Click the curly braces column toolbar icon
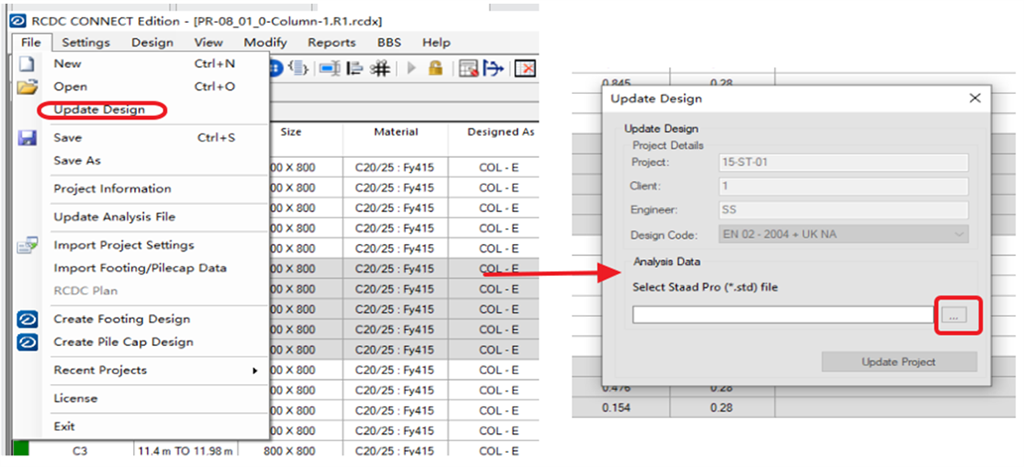Screen dimensions: 1024x467 pyautogui.click(x=298, y=68)
